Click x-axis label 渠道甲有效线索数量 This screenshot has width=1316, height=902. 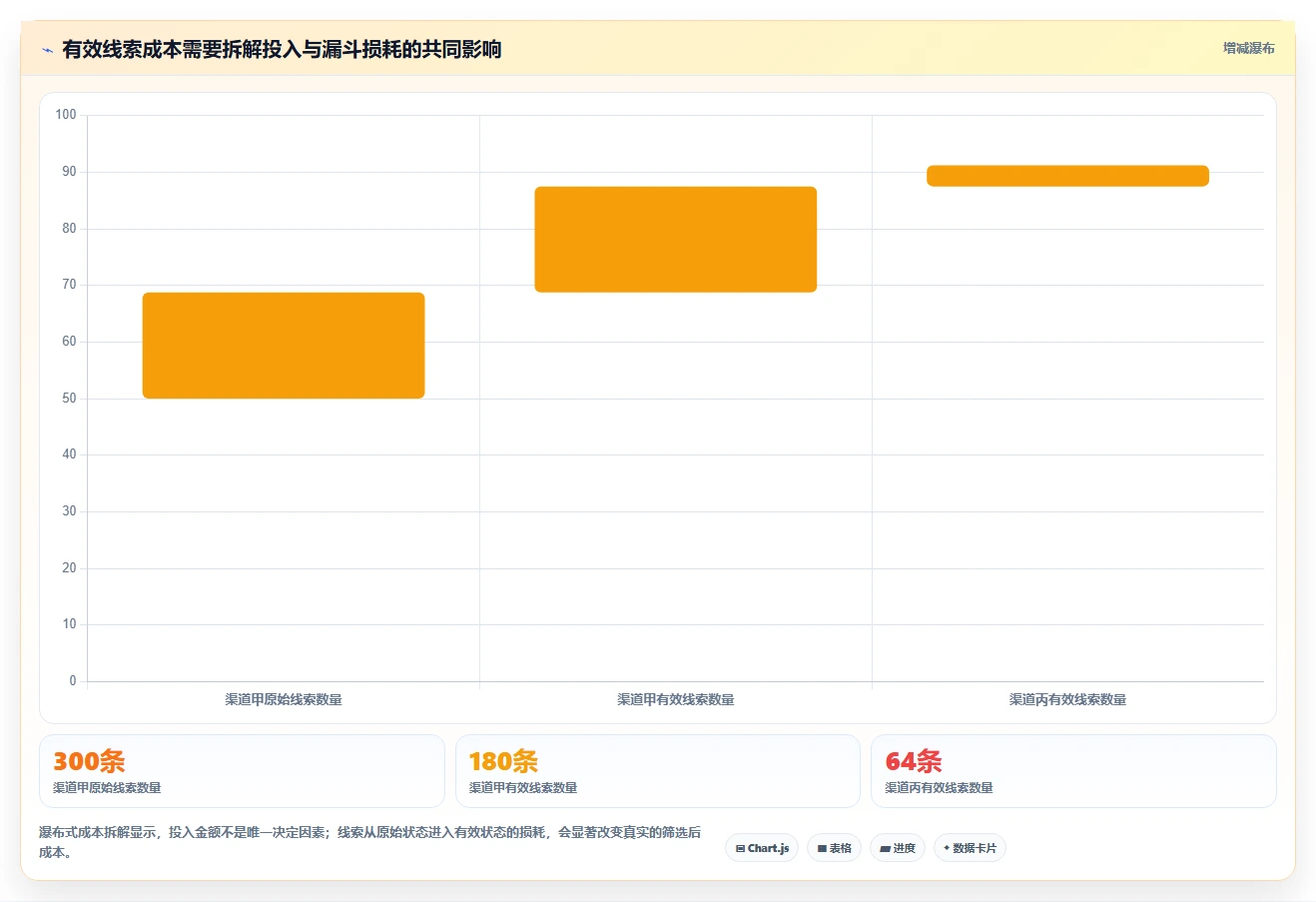[676, 700]
